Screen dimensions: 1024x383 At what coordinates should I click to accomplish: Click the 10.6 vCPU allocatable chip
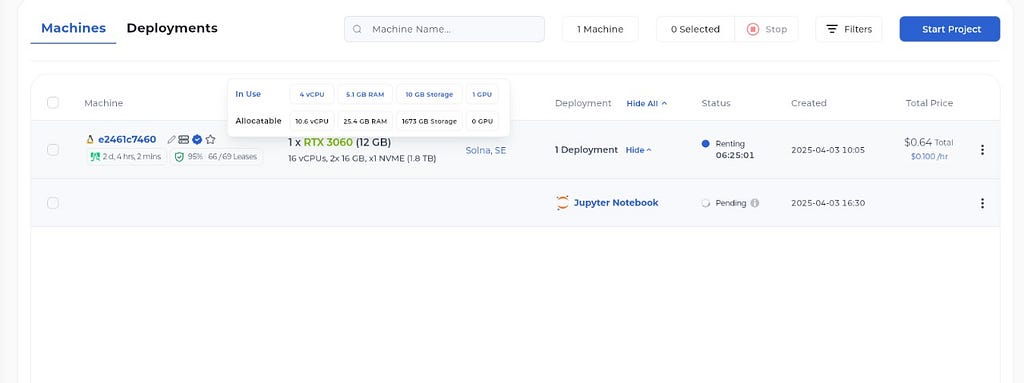(x=312, y=121)
